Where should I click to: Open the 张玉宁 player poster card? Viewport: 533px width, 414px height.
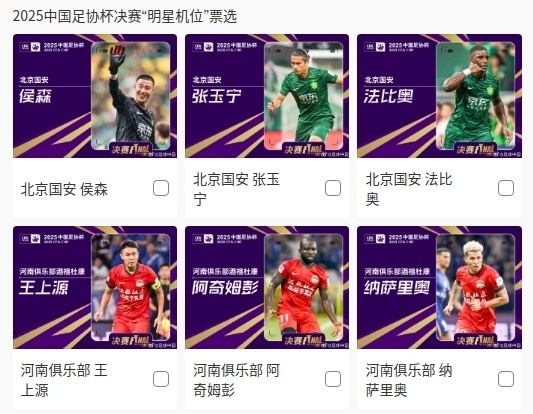click(x=267, y=96)
